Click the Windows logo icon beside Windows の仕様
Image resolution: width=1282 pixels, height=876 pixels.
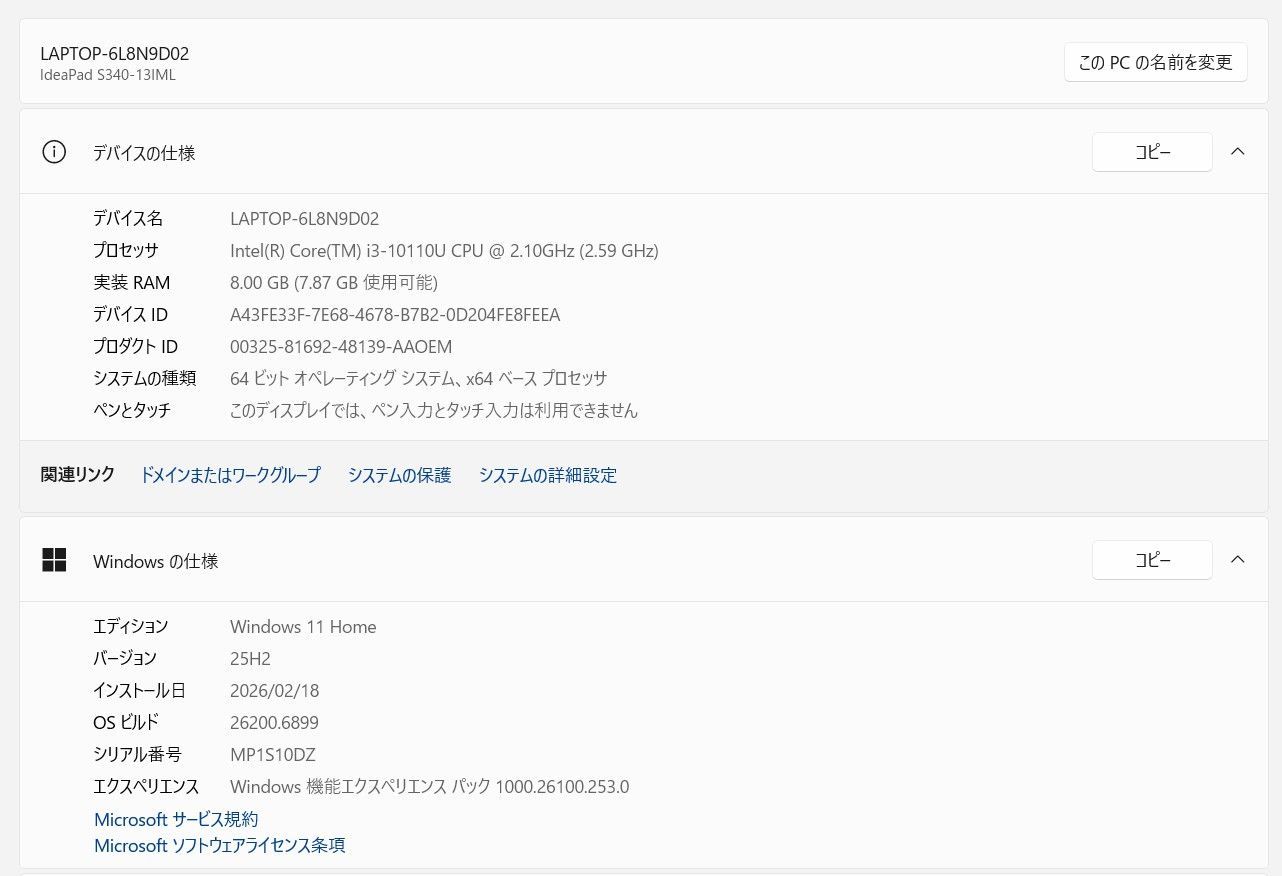[54, 560]
